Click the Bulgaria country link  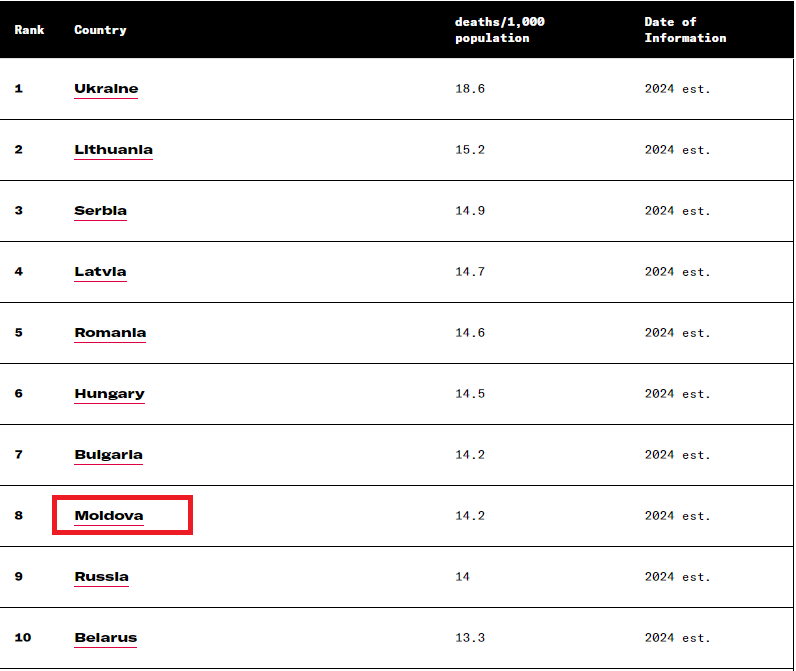(x=108, y=455)
